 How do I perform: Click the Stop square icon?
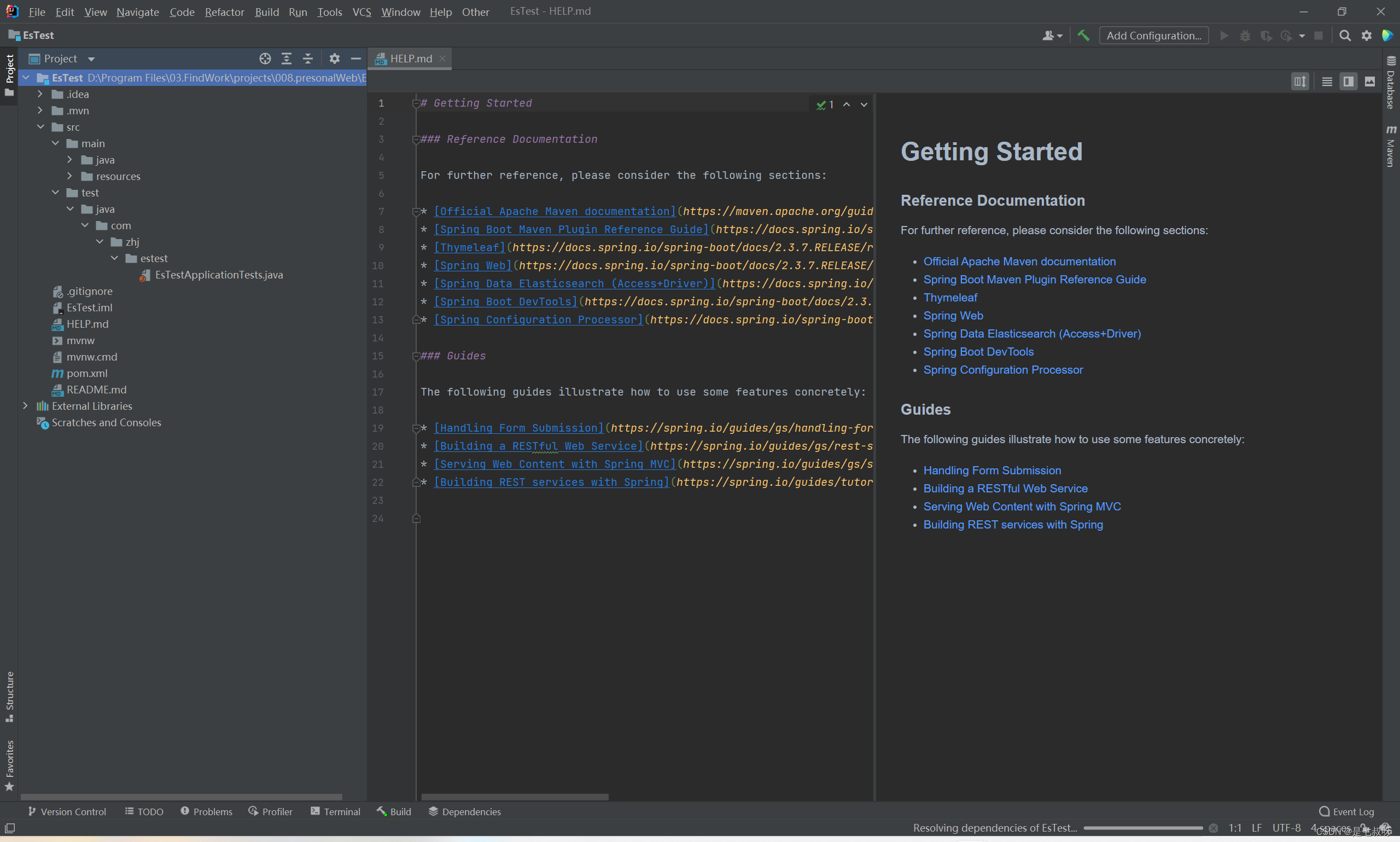1319,35
